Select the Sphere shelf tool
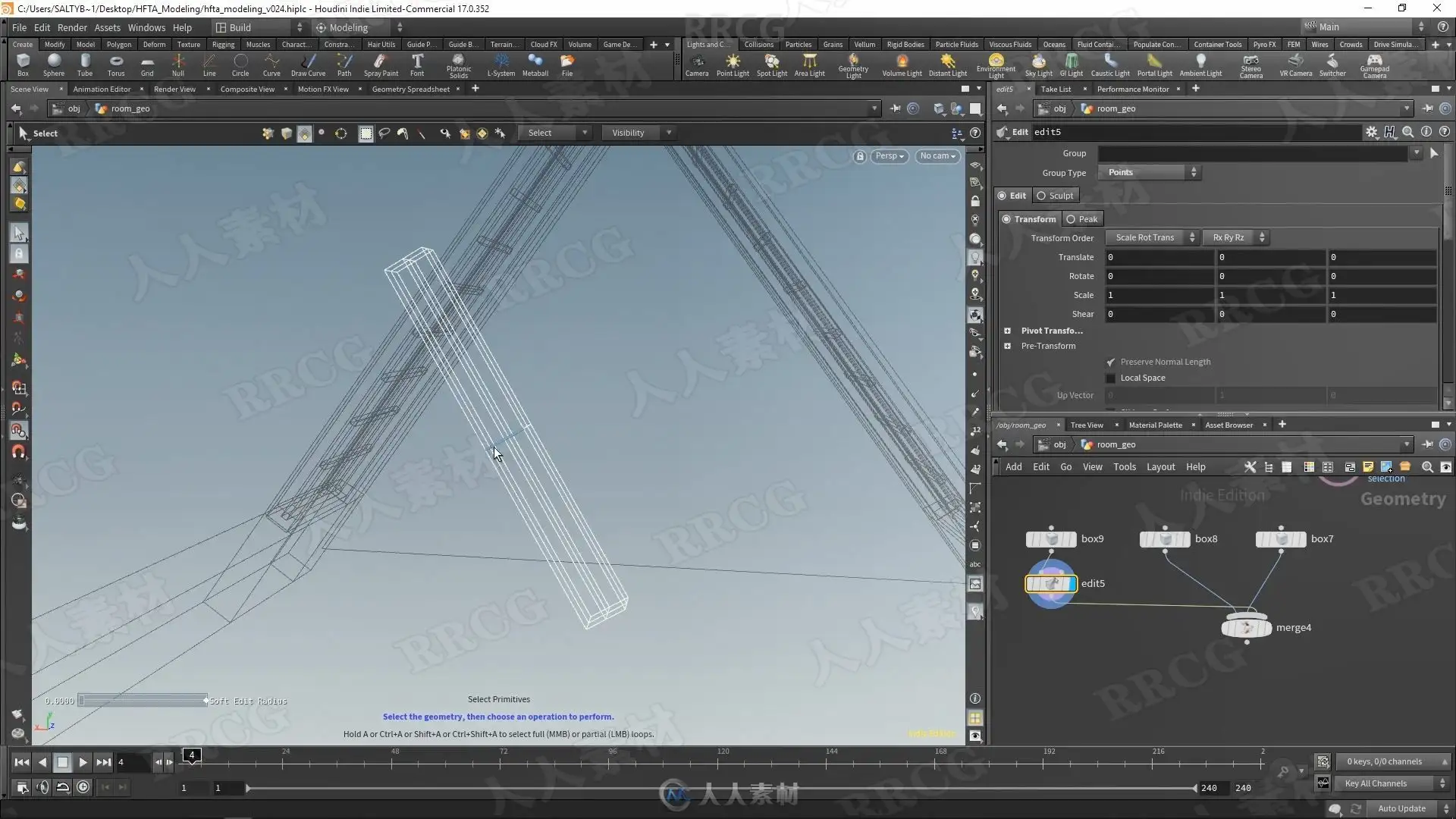Viewport: 1456px width, 819px height. [x=54, y=64]
